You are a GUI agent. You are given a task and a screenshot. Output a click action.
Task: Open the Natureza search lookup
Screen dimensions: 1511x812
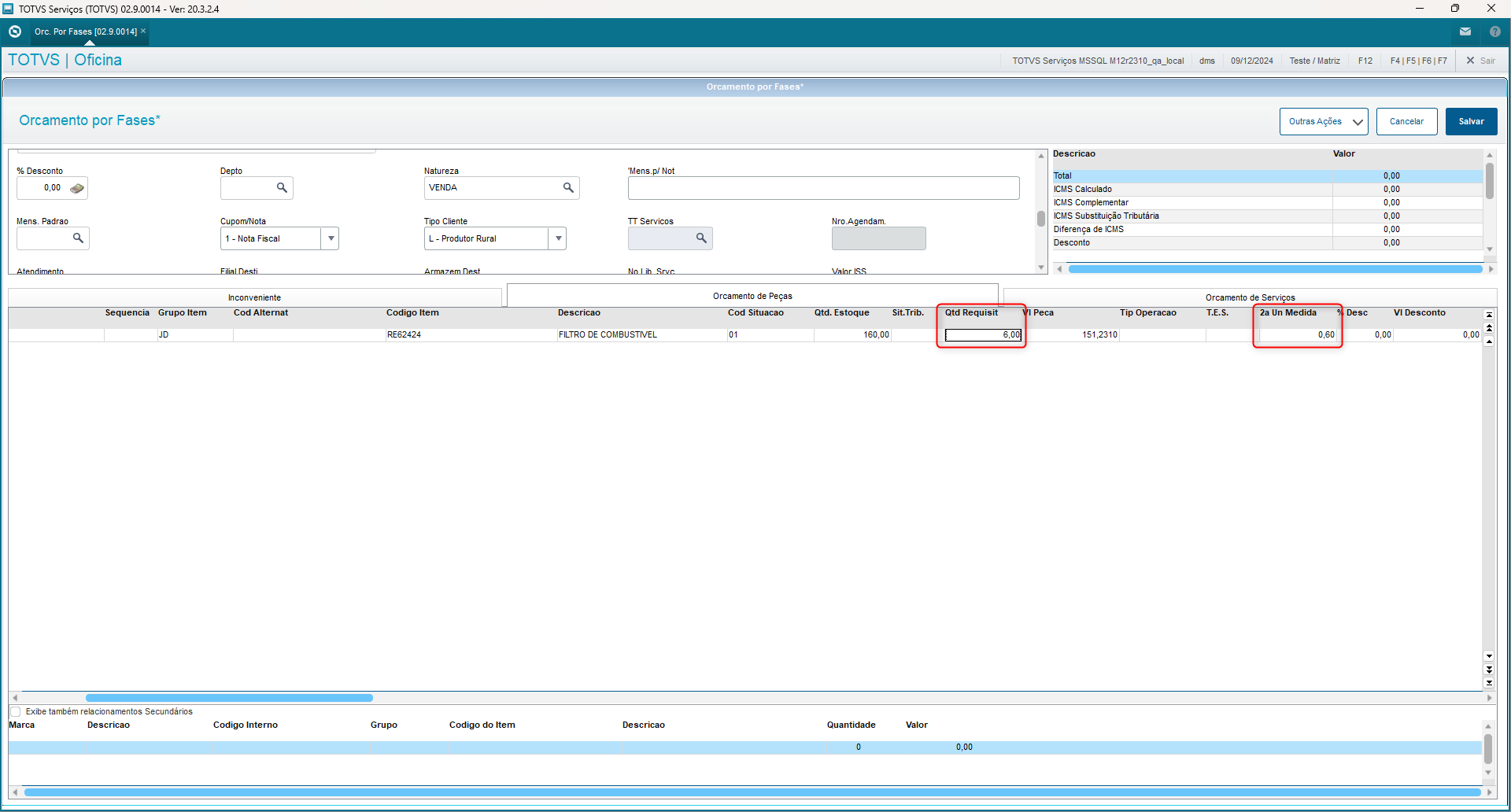point(568,188)
